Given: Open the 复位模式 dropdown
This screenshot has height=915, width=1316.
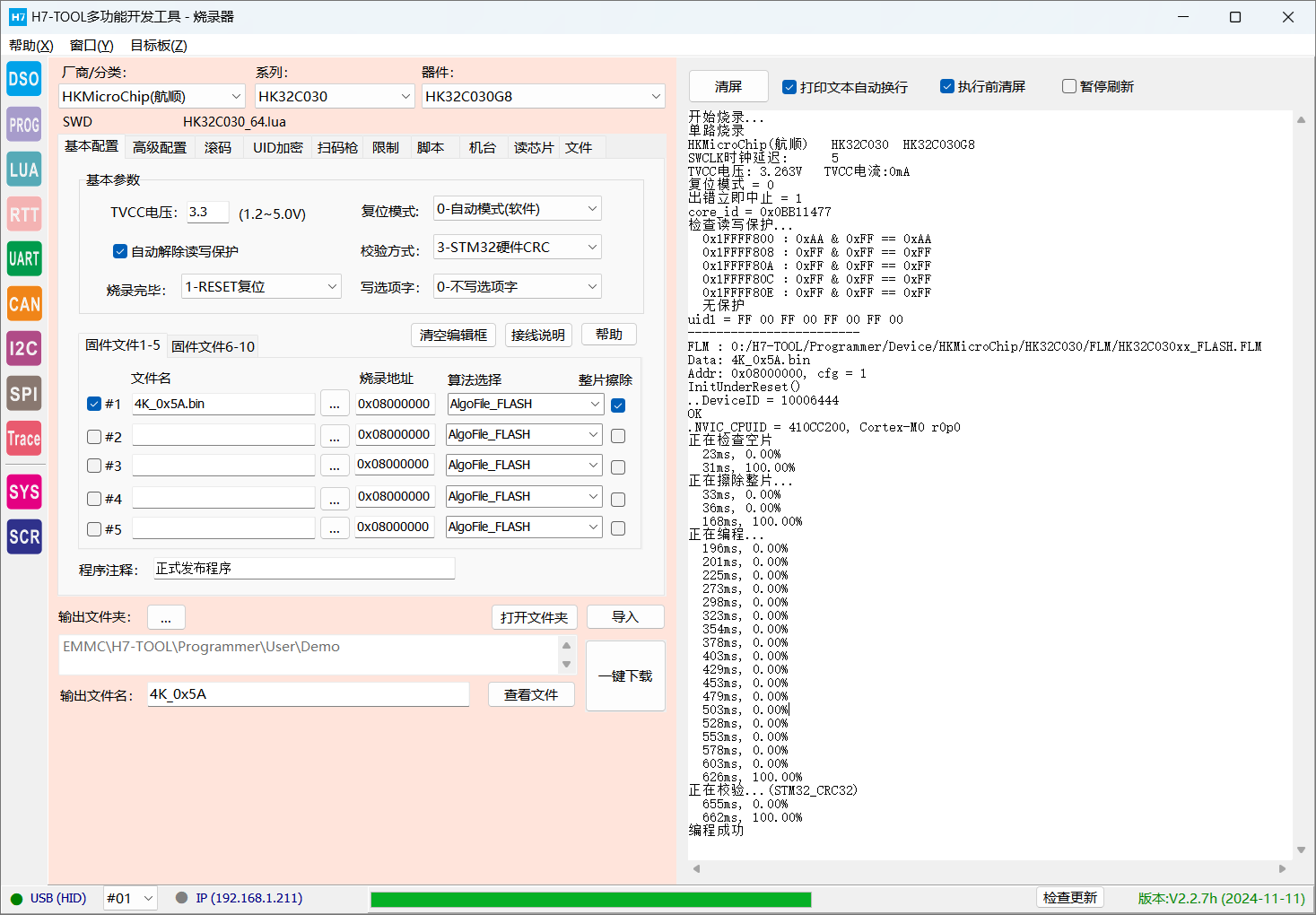Looking at the screenshot, I should (518, 209).
